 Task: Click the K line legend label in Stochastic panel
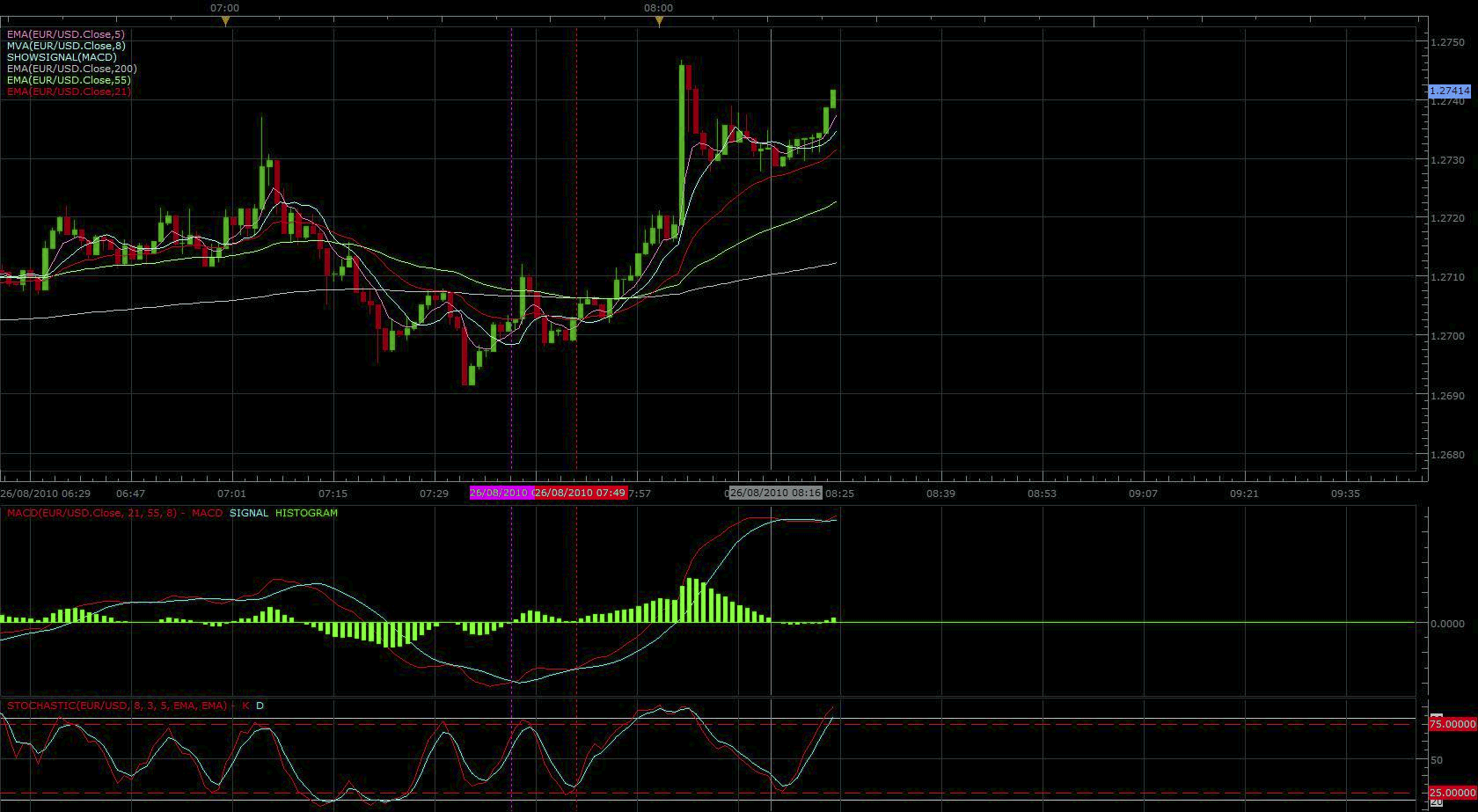(245, 706)
